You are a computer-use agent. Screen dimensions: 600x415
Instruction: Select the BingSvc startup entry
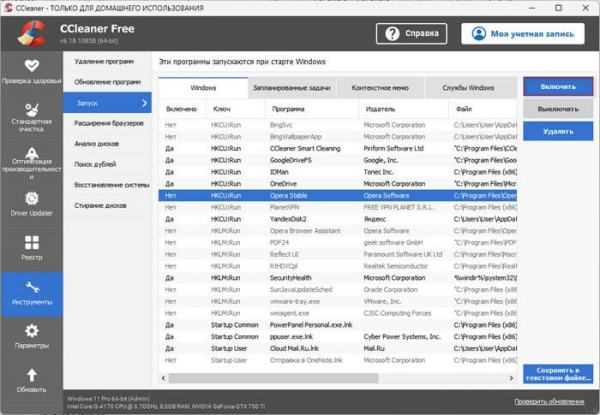coord(338,125)
